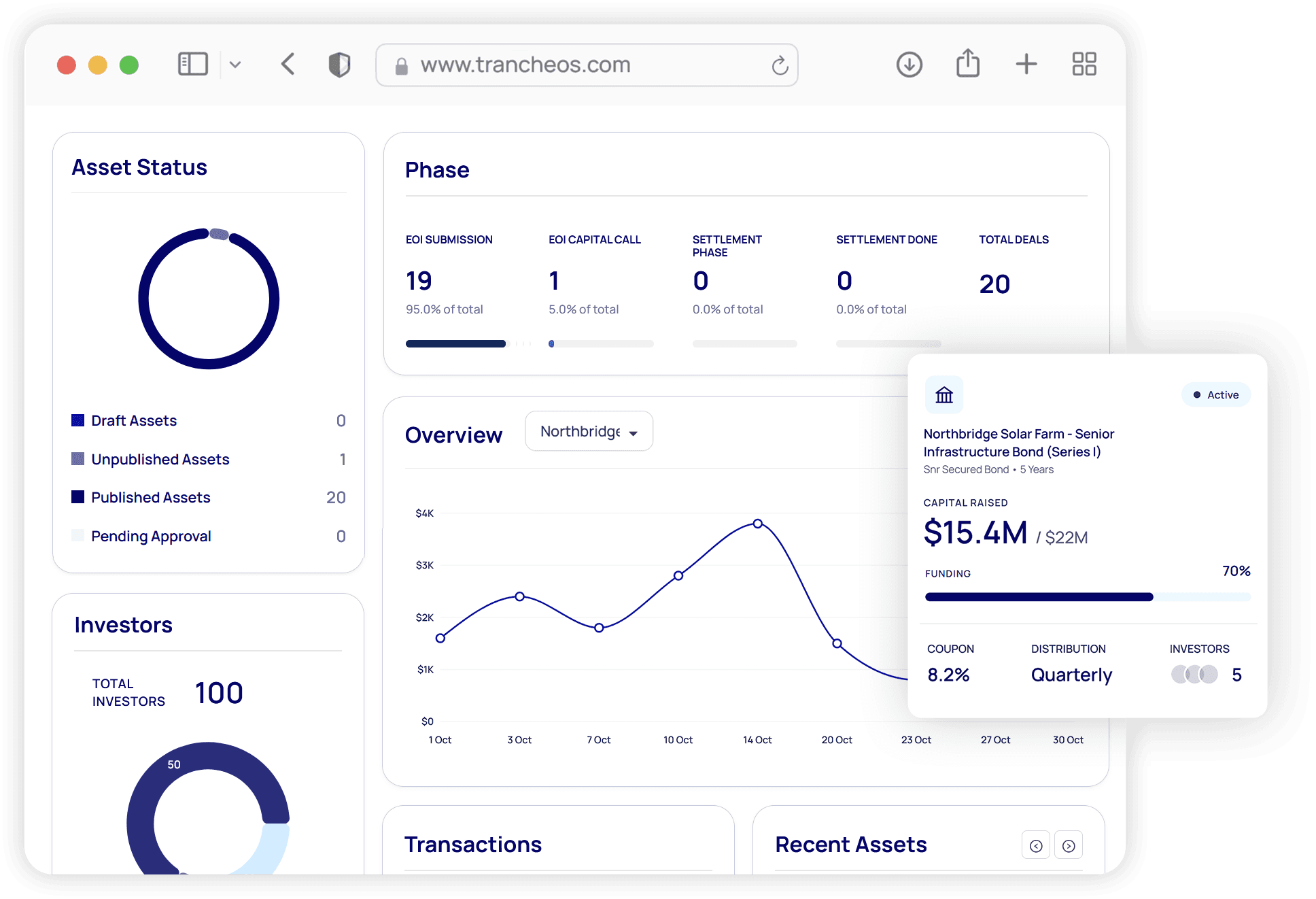Open the downloads icon in toolbar
The height and width of the screenshot is (899, 1316).
(909, 65)
